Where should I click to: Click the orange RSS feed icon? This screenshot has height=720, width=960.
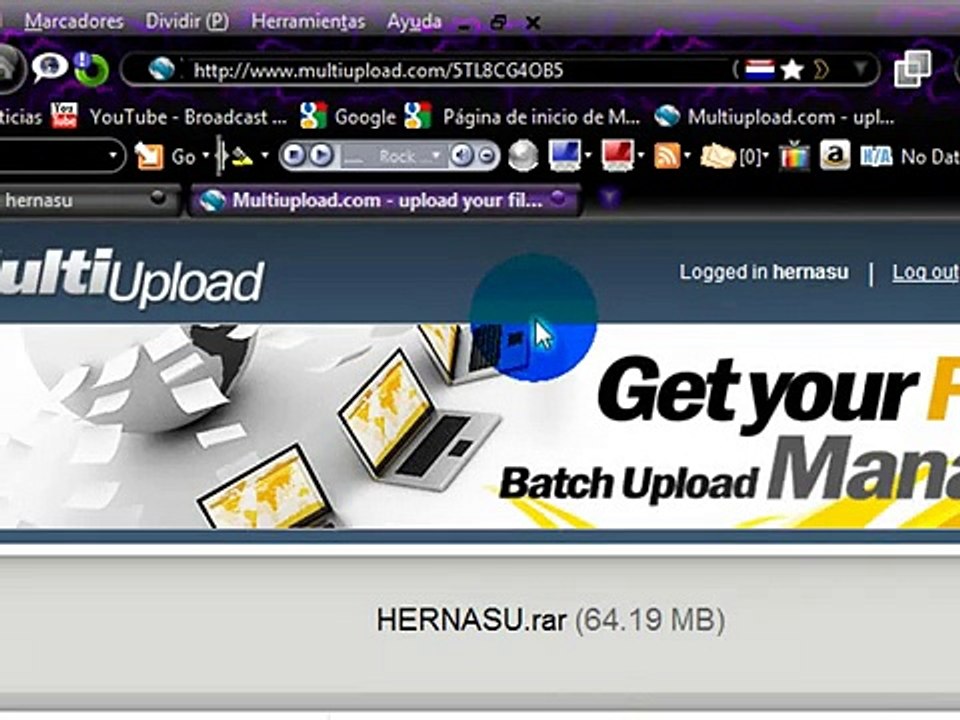667,156
